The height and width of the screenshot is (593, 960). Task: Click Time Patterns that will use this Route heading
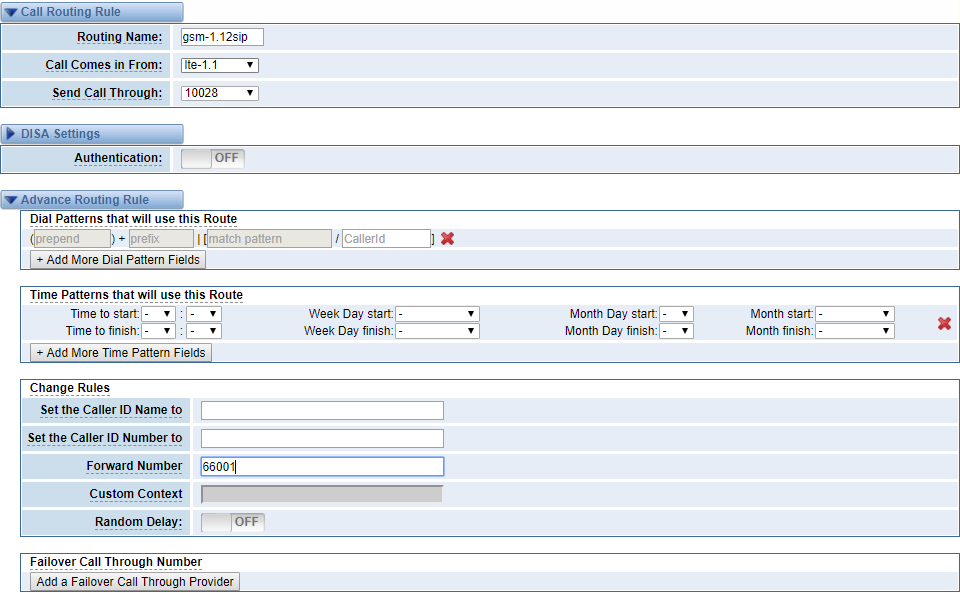tap(137, 295)
